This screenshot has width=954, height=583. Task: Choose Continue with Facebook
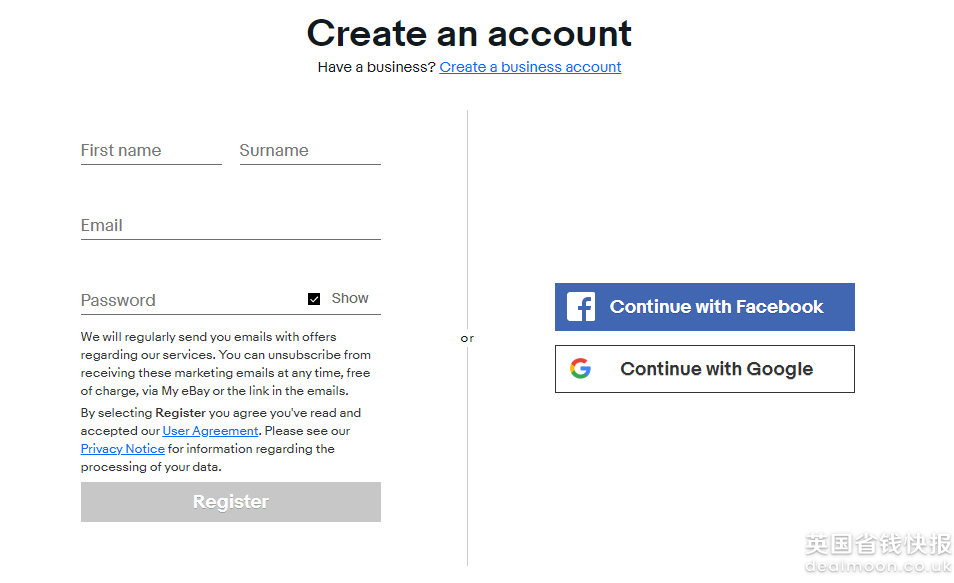click(x=716, y=307)
